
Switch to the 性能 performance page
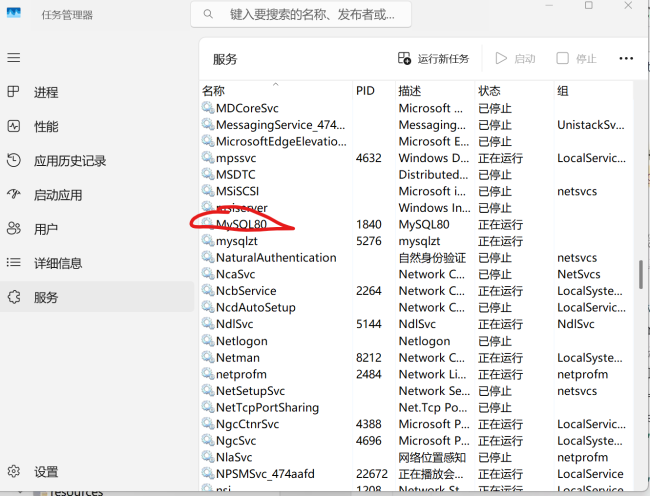click(x=97, y=126)
